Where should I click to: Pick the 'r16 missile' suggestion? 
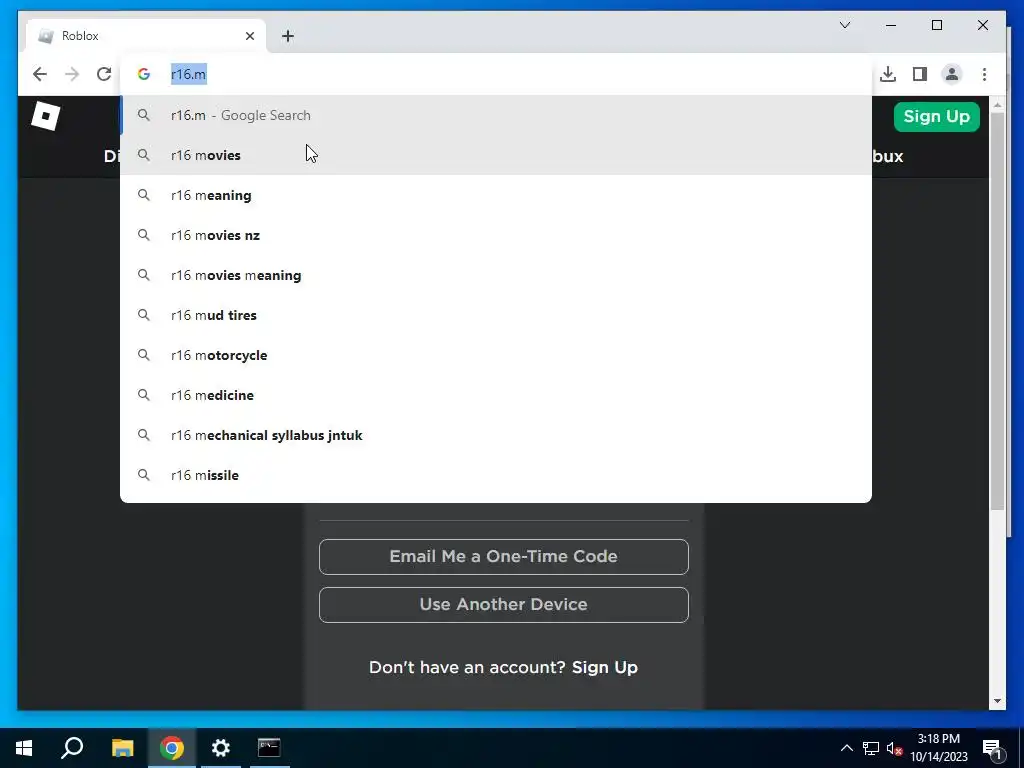click(496, 475)
